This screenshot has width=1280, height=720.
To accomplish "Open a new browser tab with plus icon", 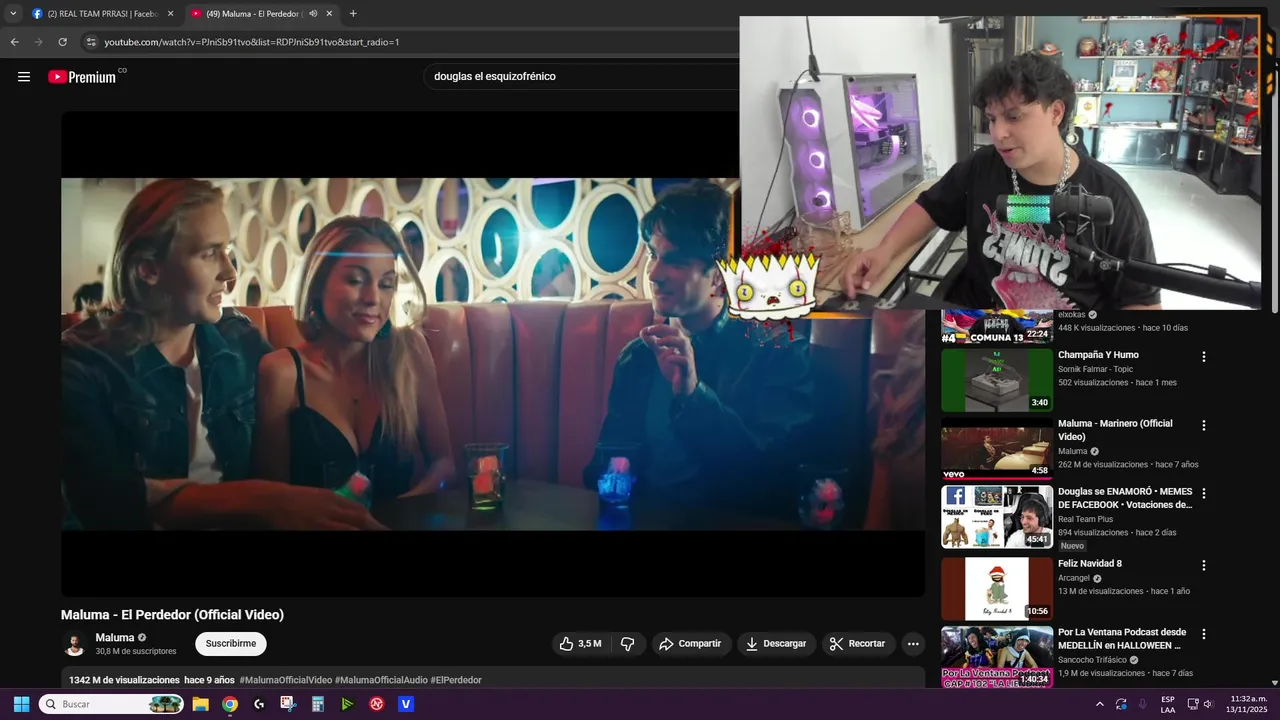I will (x=353, y=14).
